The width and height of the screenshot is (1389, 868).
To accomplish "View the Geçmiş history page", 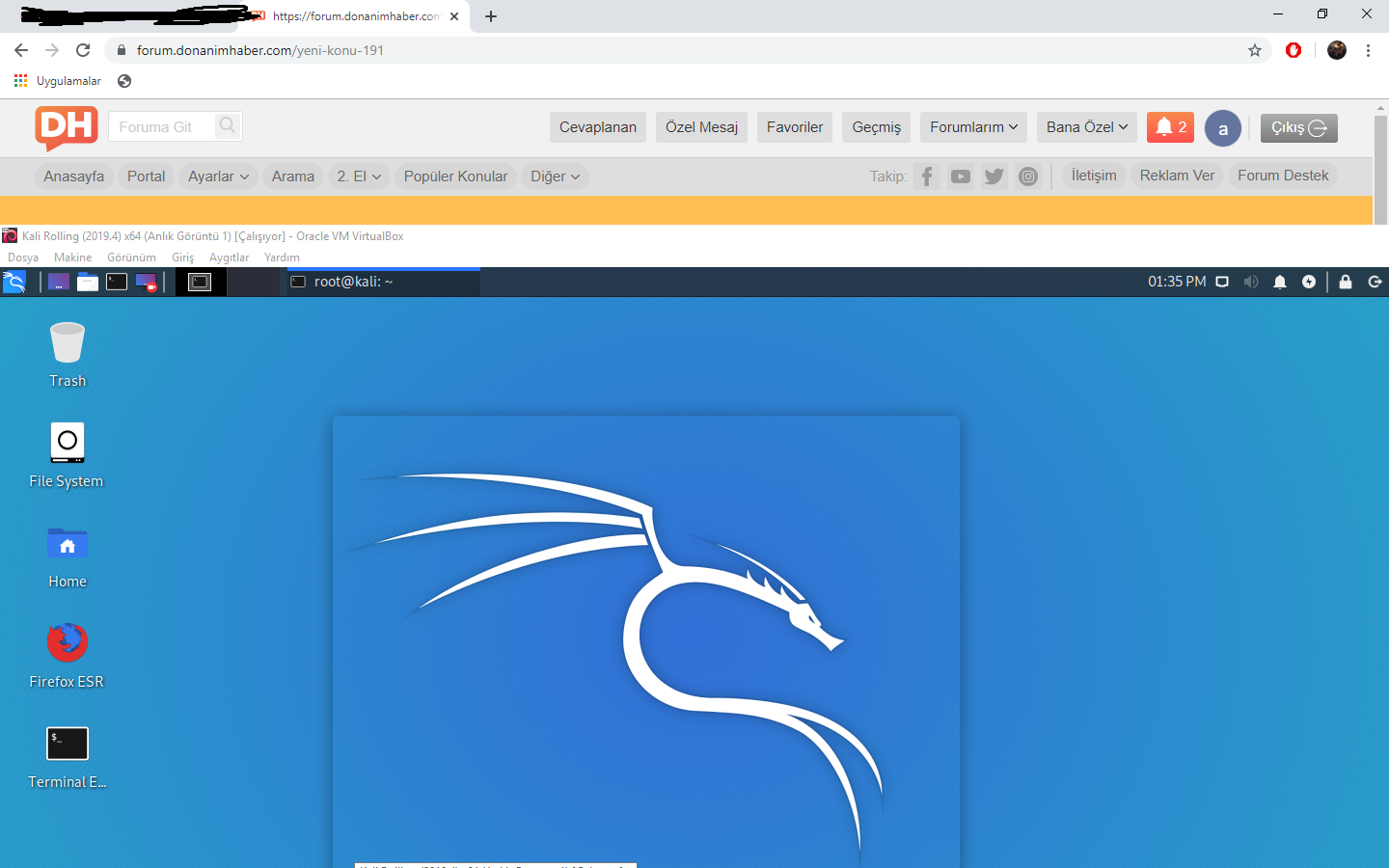I will click(877, 127).
